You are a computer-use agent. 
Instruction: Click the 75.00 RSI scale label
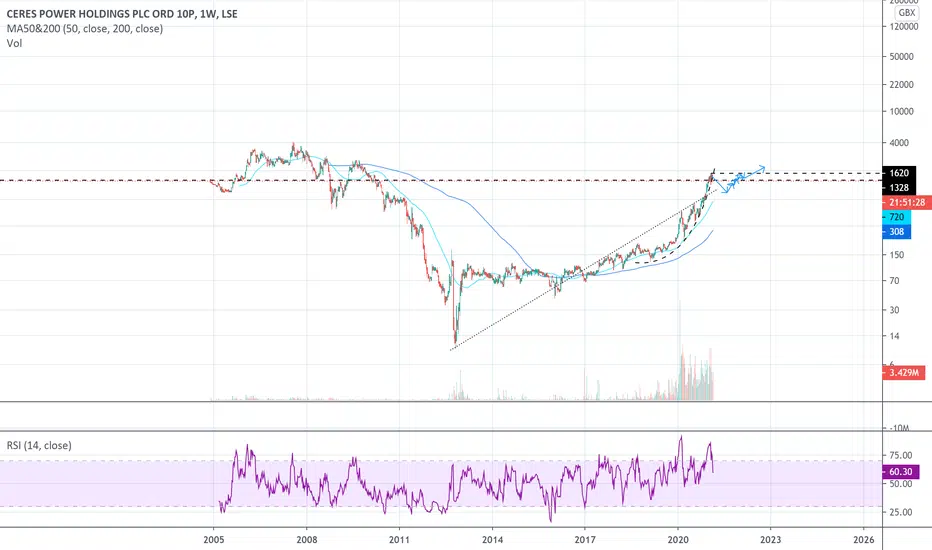coord(900,455)
